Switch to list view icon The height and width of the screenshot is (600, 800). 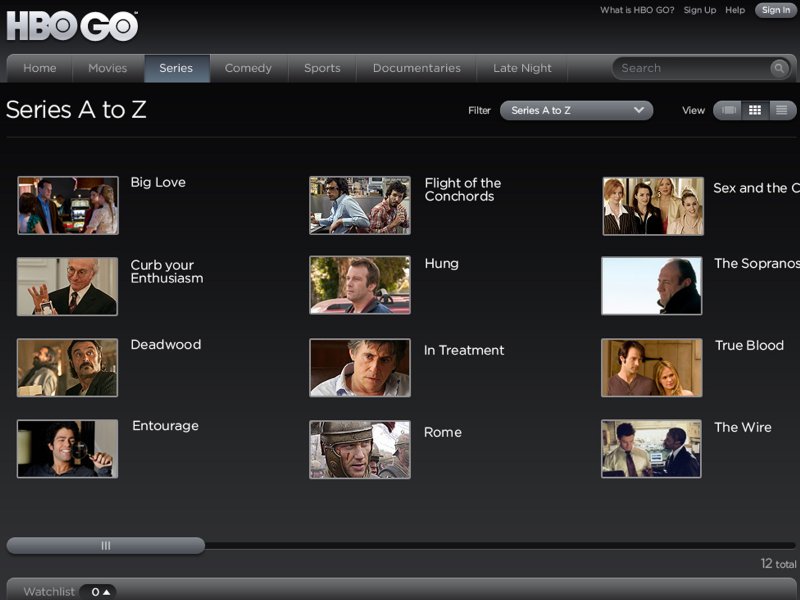(782, 110)
